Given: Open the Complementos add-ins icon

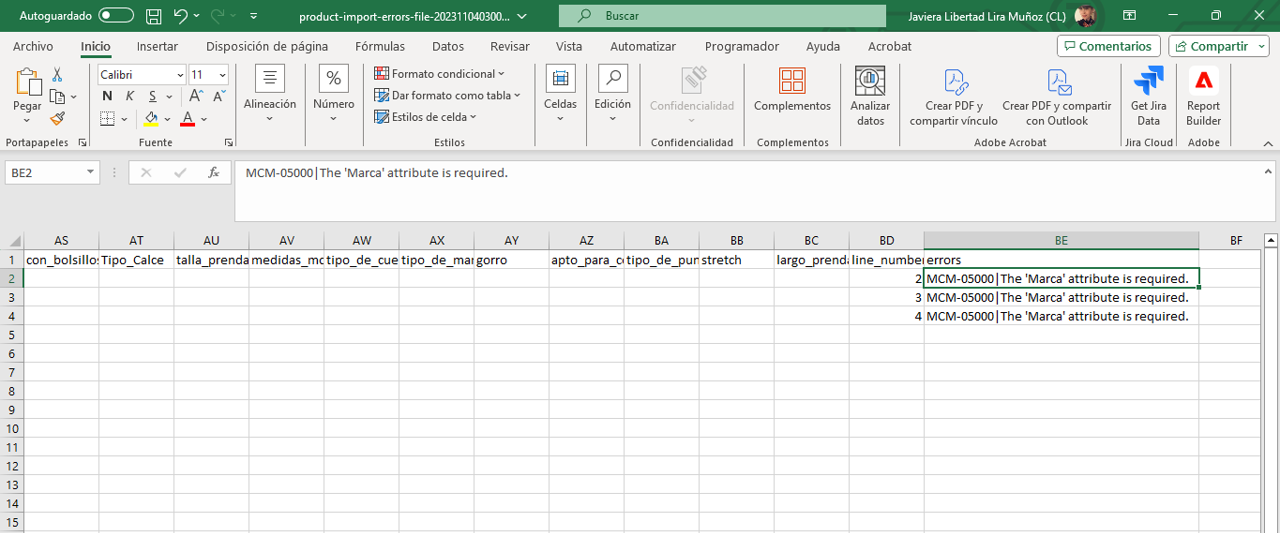Looking at the screenshot, I should tap(792, 91).
